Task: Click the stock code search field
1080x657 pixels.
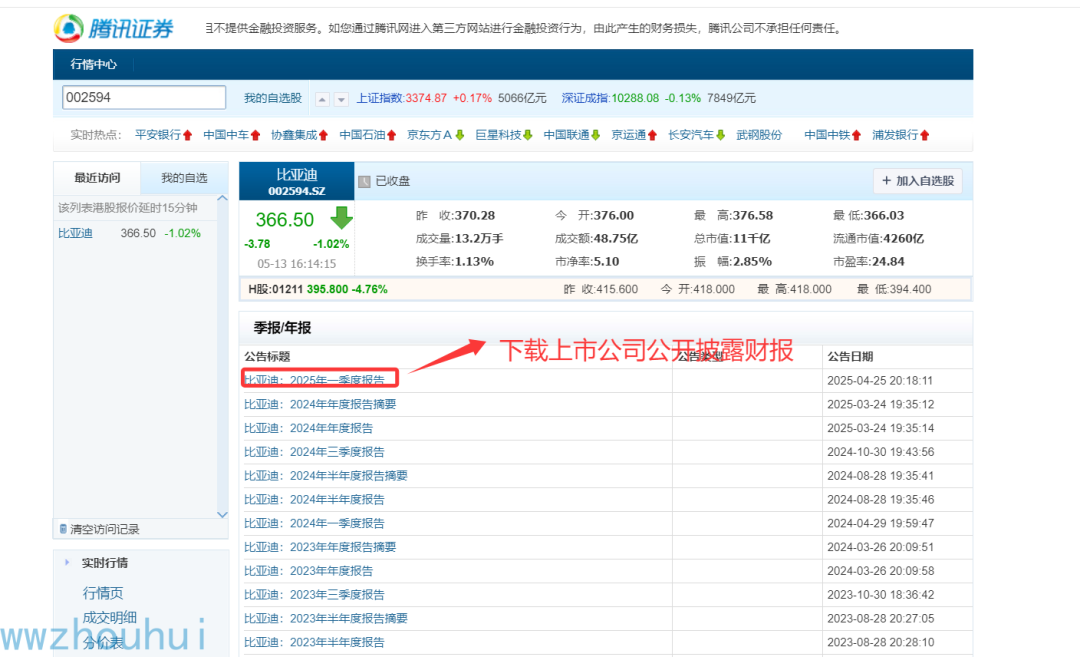Action: 144,97
